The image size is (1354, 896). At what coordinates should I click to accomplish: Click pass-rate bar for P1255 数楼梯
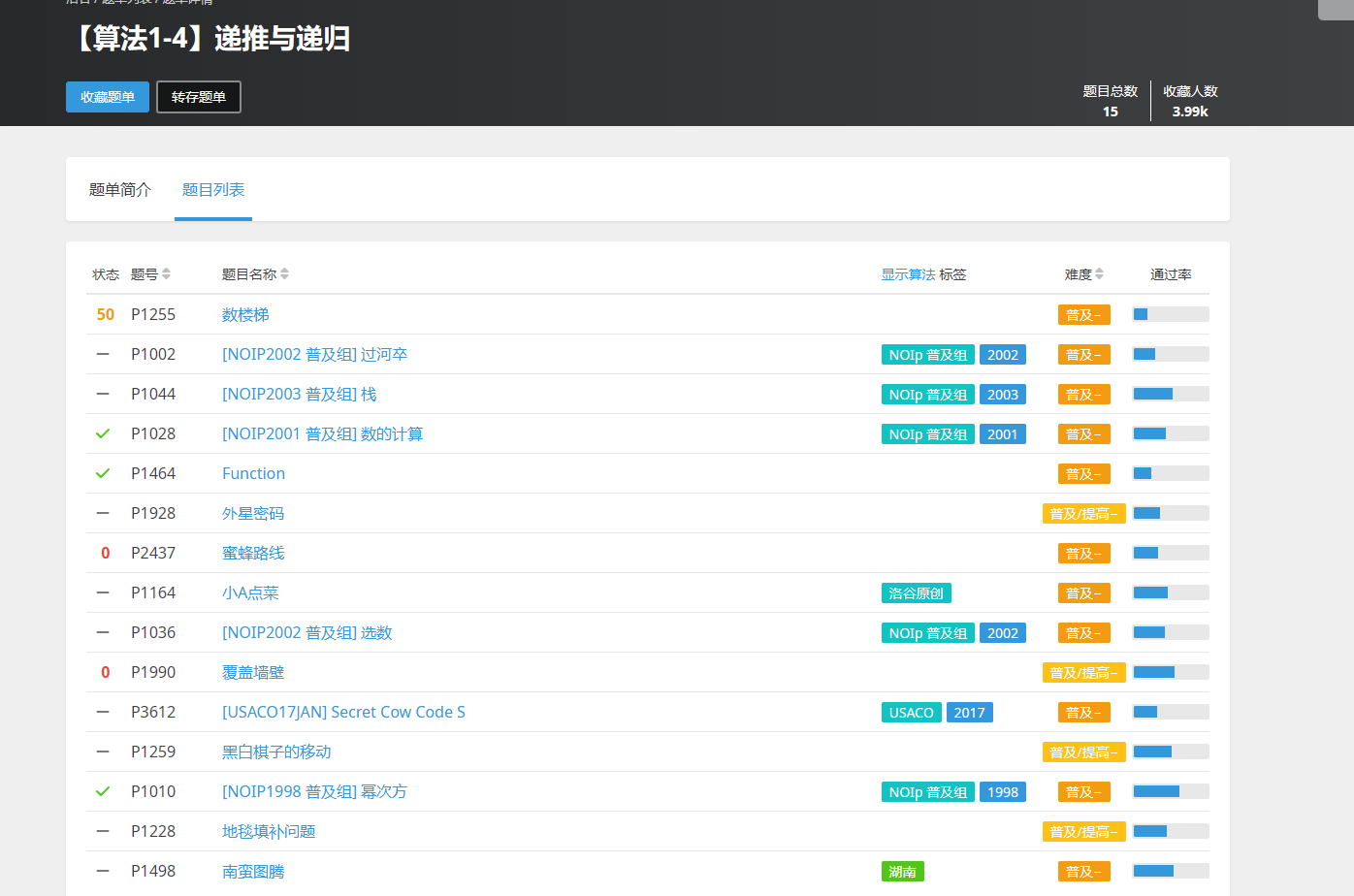pyautogui.click(x=1170, y=314)
